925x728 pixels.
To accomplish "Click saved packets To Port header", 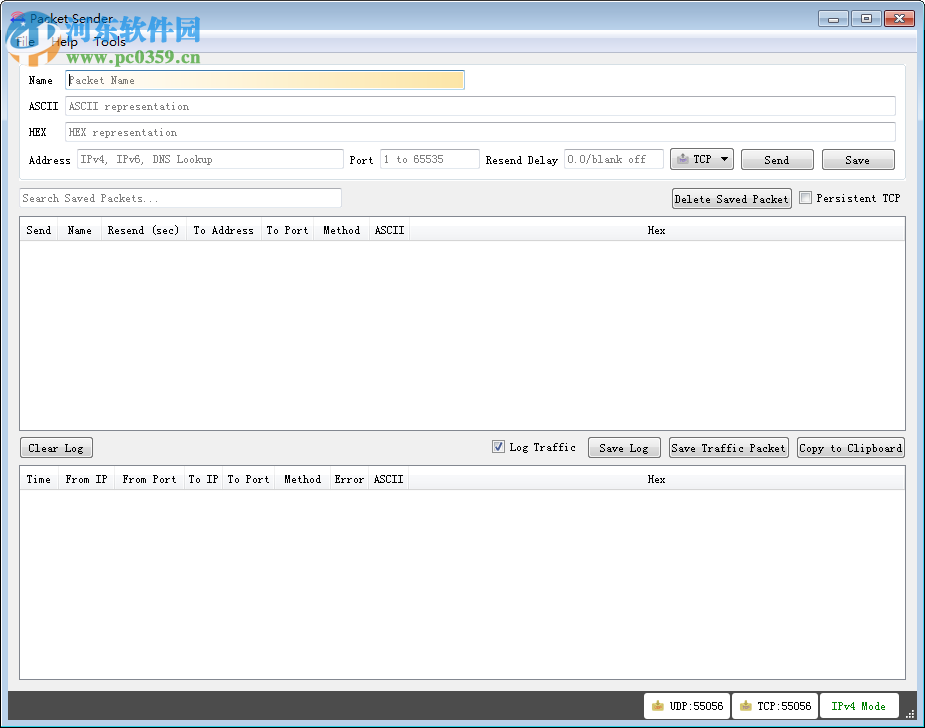I will [287, 230].
